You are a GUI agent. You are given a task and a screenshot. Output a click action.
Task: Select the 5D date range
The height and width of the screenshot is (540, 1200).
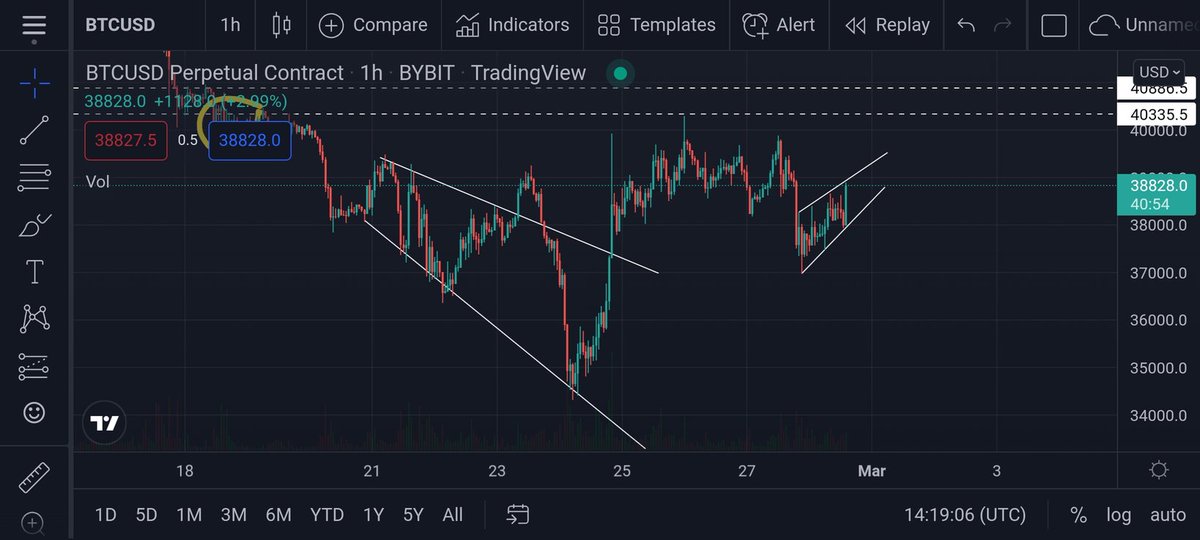146,515
